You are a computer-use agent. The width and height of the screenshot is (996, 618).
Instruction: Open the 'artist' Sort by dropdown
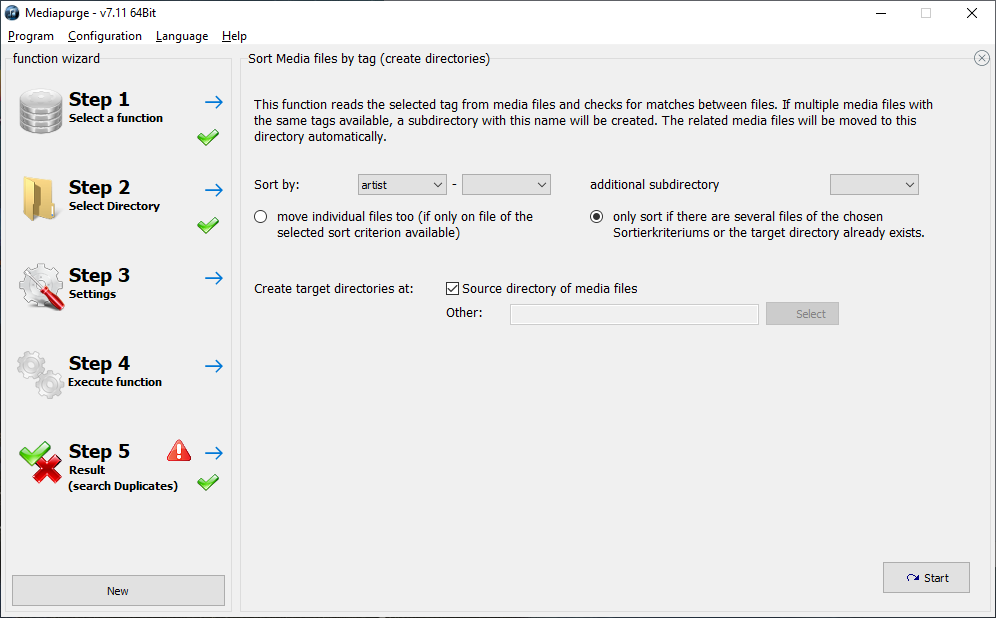[402, 185]
